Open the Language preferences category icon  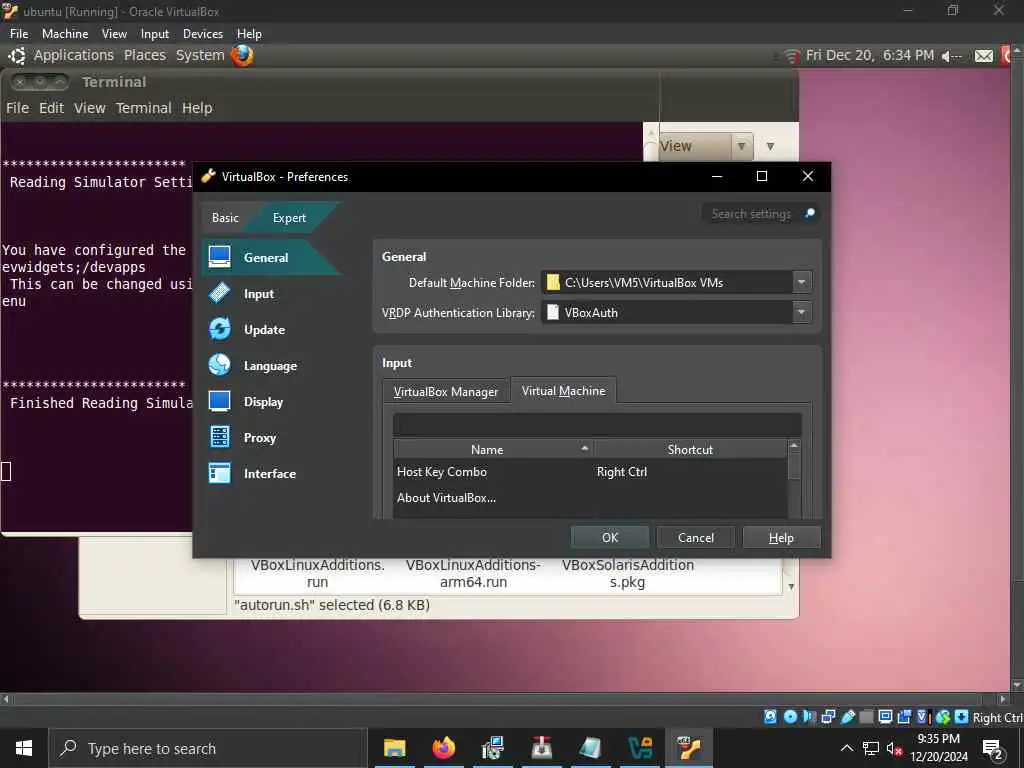click(219, 365)
